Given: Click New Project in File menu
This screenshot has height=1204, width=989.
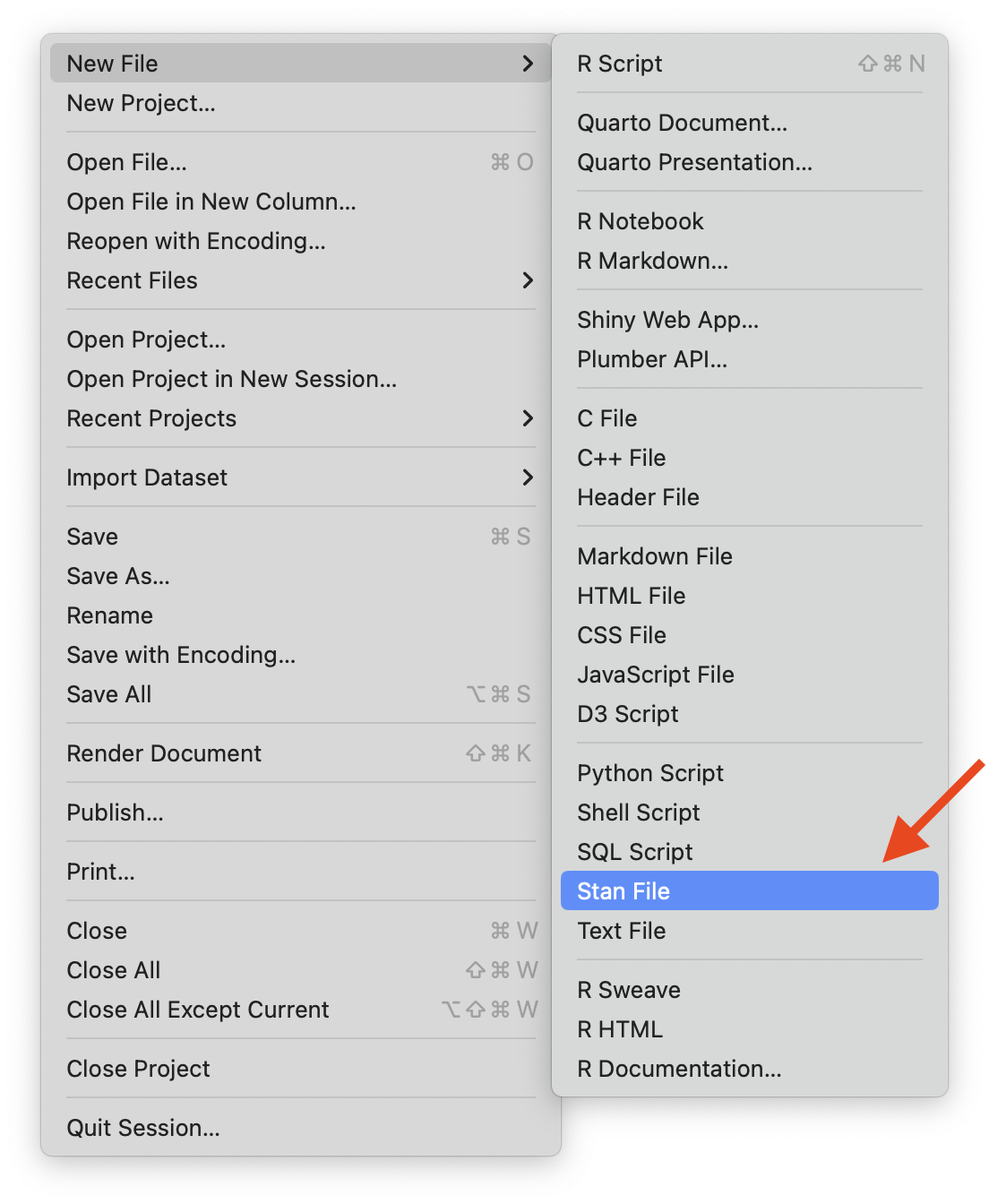Looking at the screenshot, I should click(142, 103).
